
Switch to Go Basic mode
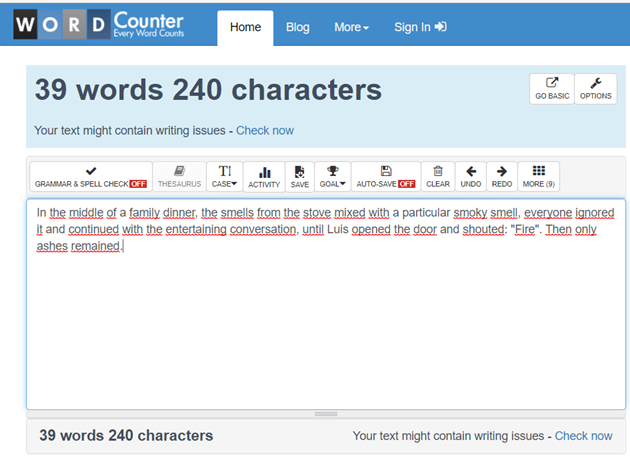[x=552, y=89]
